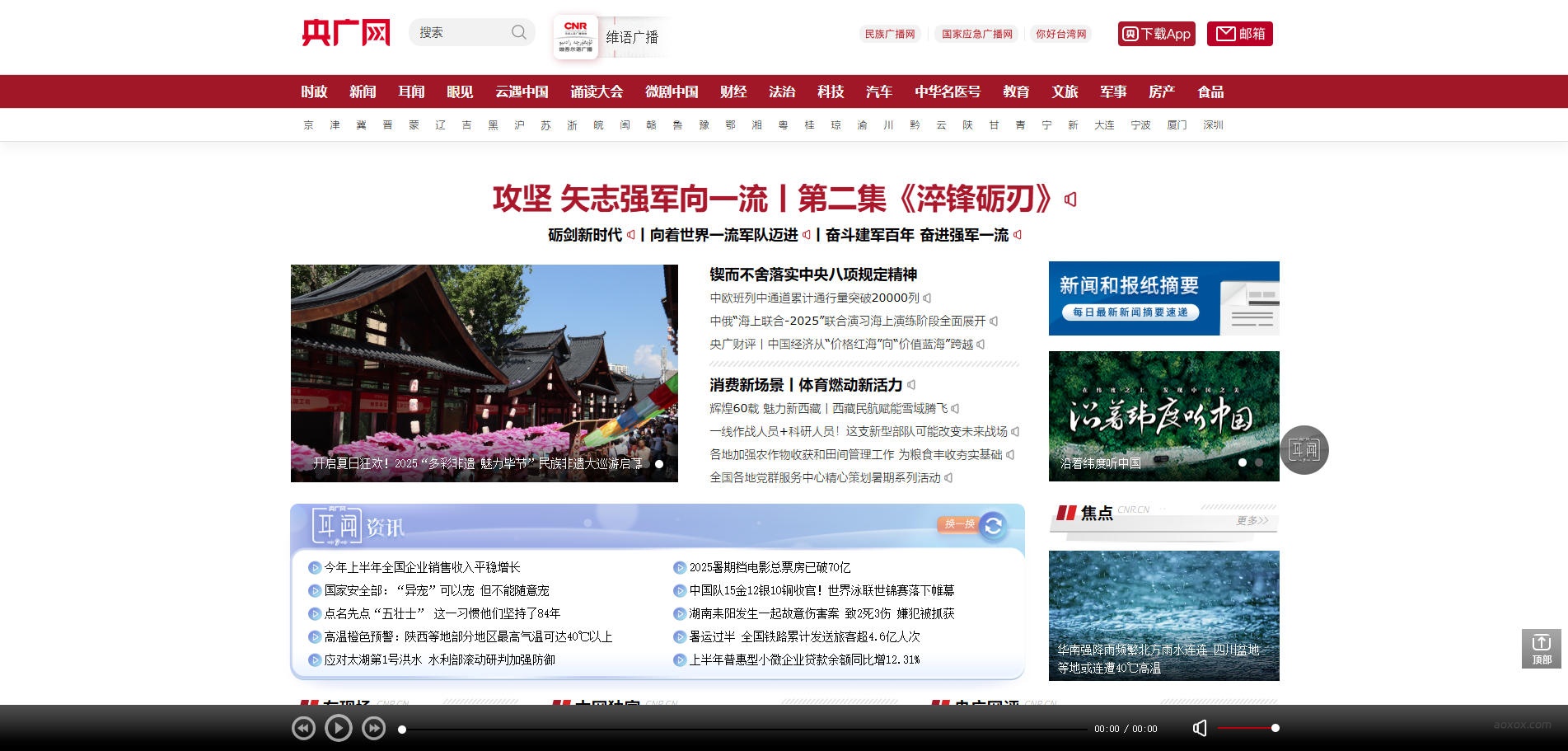Switch to the 科技 section tab
The height and width of the screenshot is (751, 1568).
tap(830, 92)
